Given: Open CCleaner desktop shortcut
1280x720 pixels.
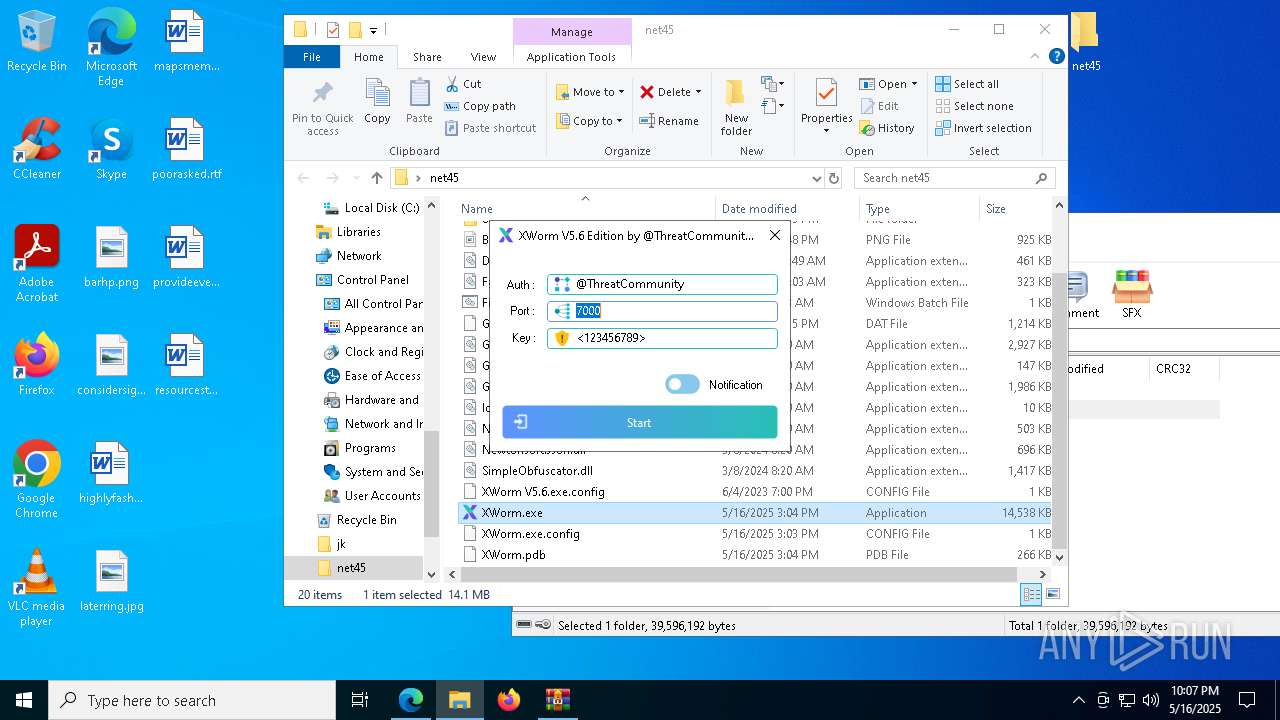Looking at the screenshot, I should [37, 149].
